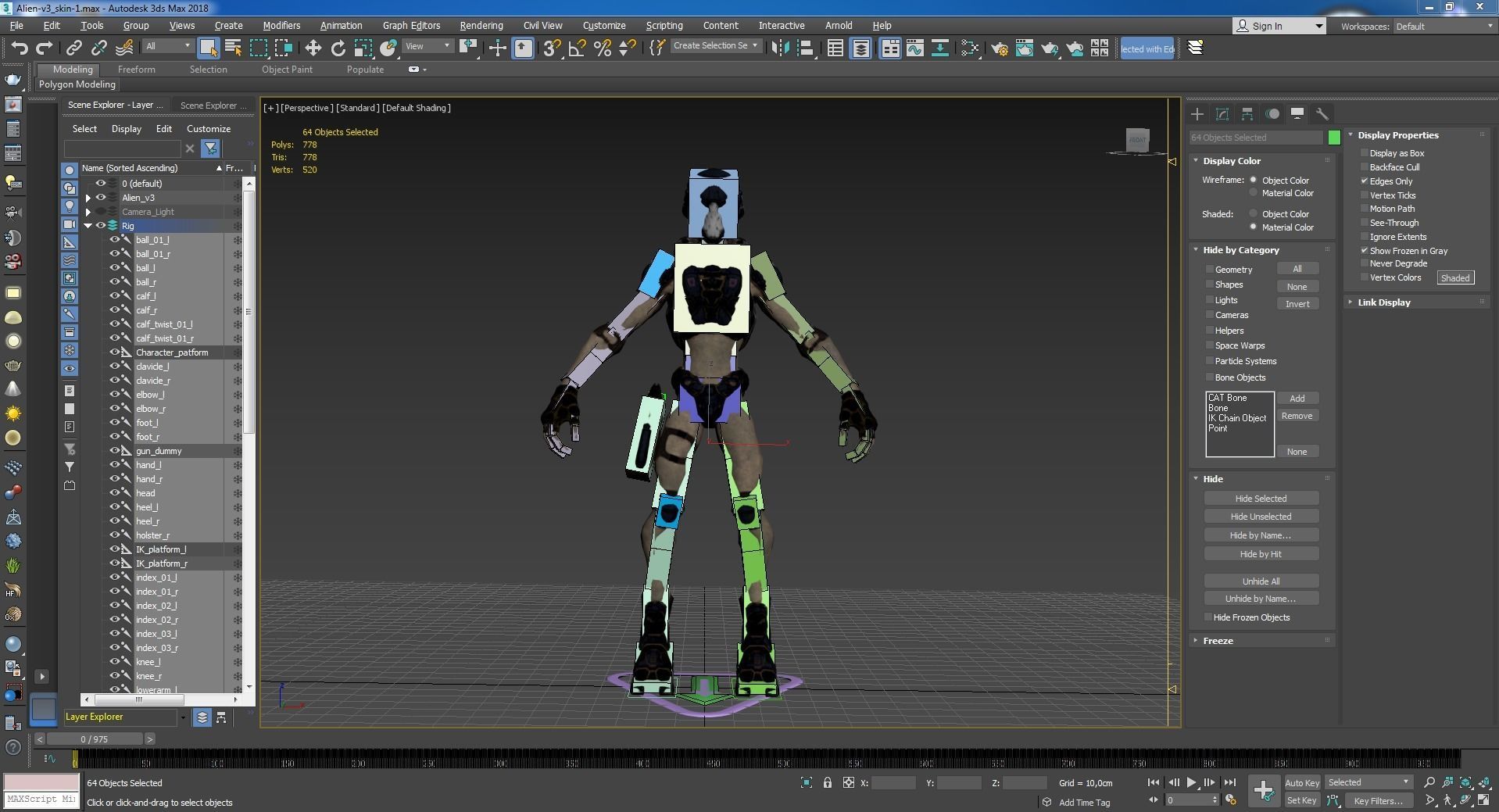Click the ViewCube in viewport
The width and height of the screenshot is (1499, 812).
pyautogui.click(x=1137, y=141)
